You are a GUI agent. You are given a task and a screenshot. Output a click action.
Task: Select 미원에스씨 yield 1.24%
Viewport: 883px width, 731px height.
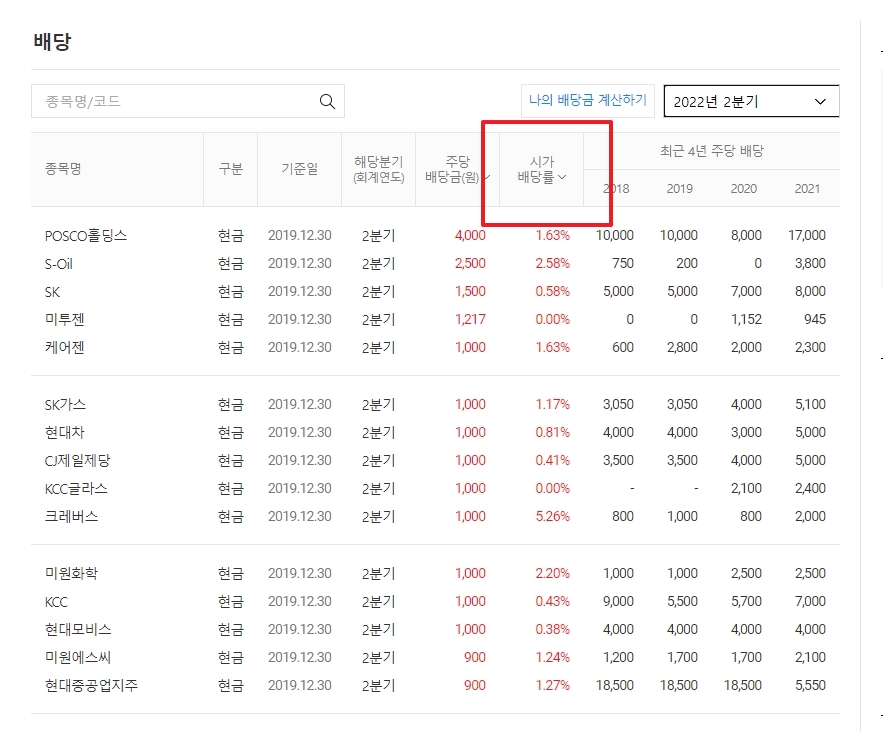[x=552, y=657]
